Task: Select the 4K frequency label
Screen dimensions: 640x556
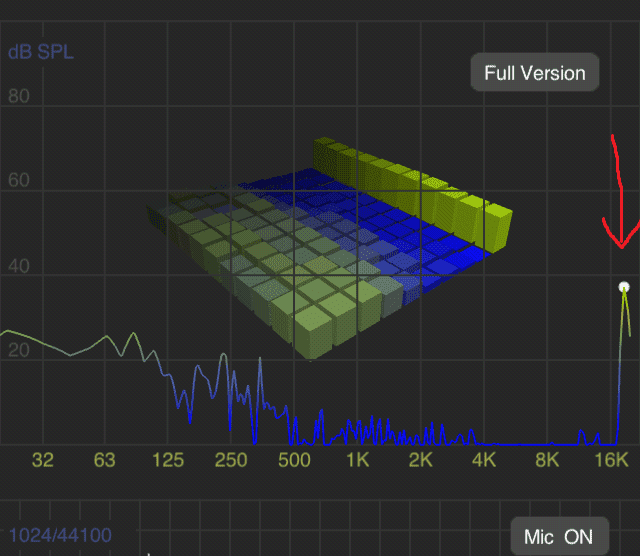Action: coord(484,460)
